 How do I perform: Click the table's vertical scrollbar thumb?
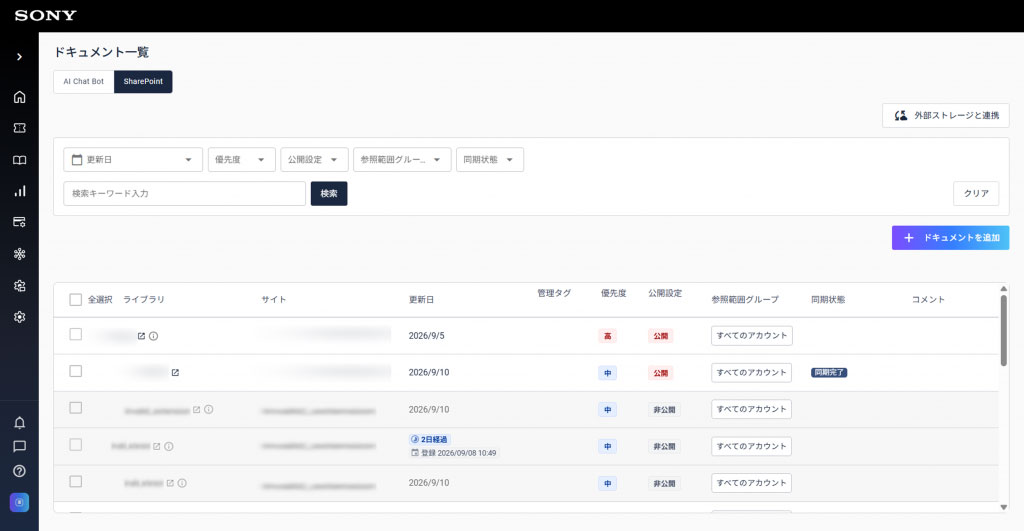pyautogui.click(x=1004, y=330)
